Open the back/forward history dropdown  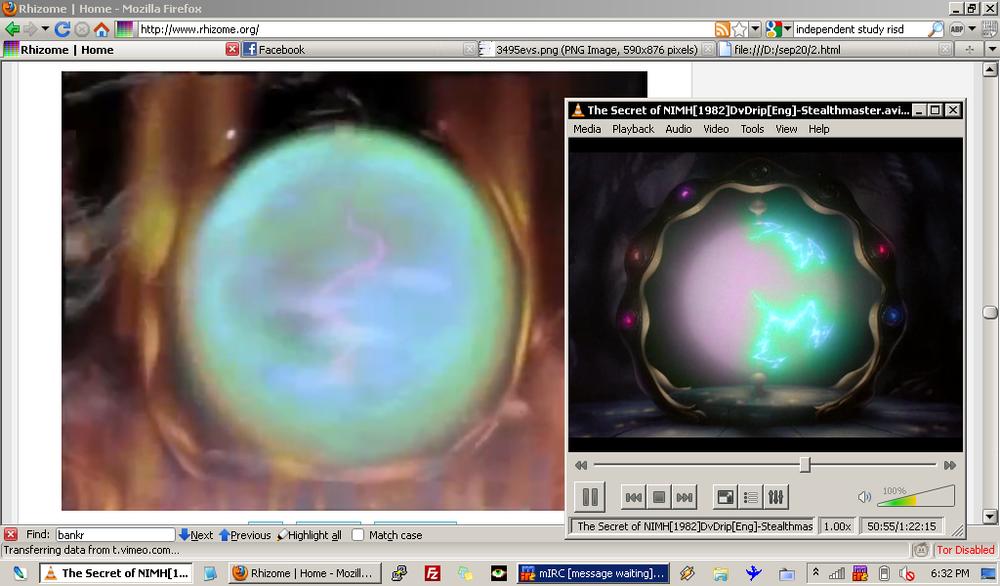pyautogui.click(x=45, y=29)
